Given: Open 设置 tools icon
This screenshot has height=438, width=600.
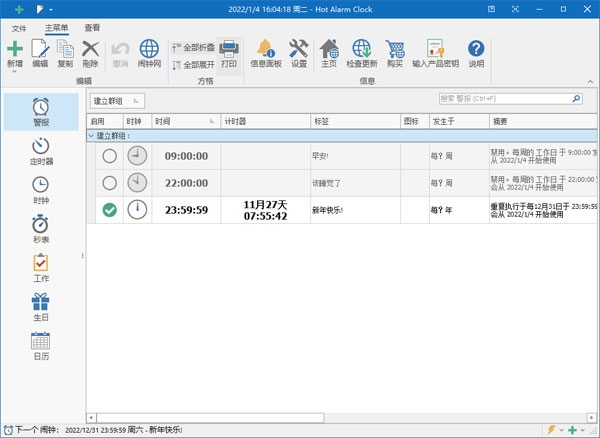Looking at the screenshot, I should coord(299,49).
